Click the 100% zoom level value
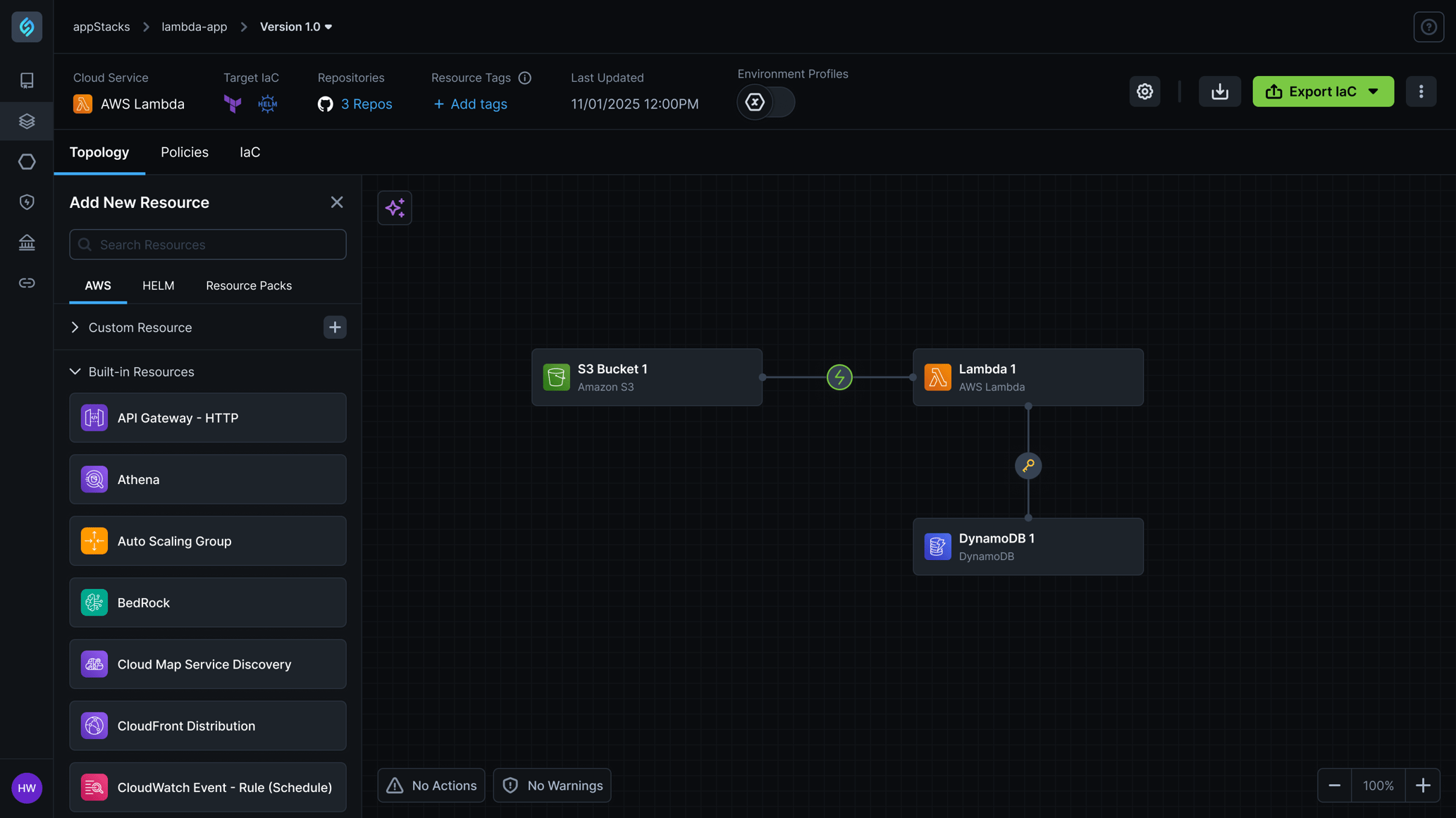 tap(1378, 786)
